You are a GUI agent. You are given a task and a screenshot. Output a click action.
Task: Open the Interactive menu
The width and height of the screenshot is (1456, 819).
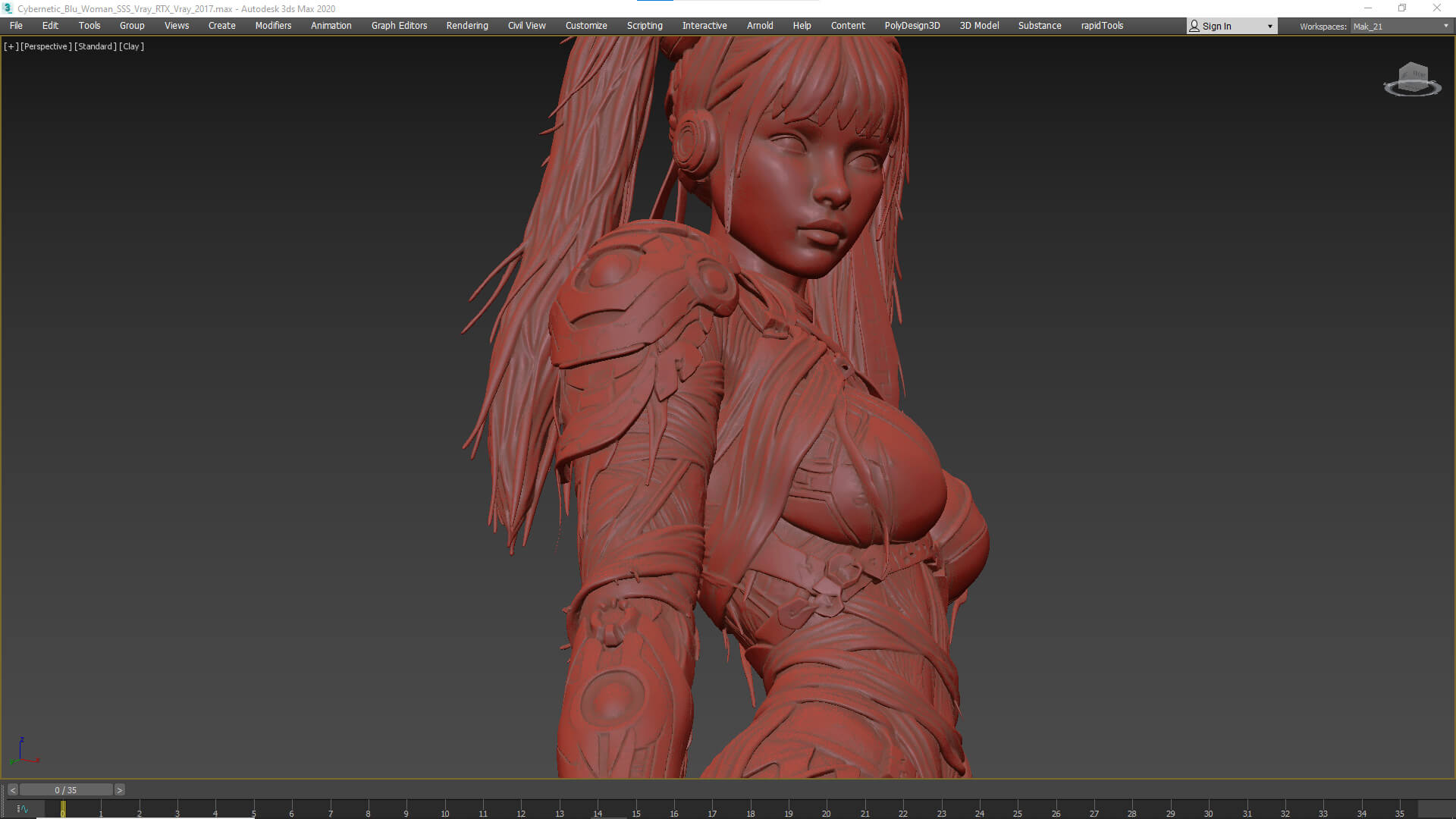(x=704, y=26)
